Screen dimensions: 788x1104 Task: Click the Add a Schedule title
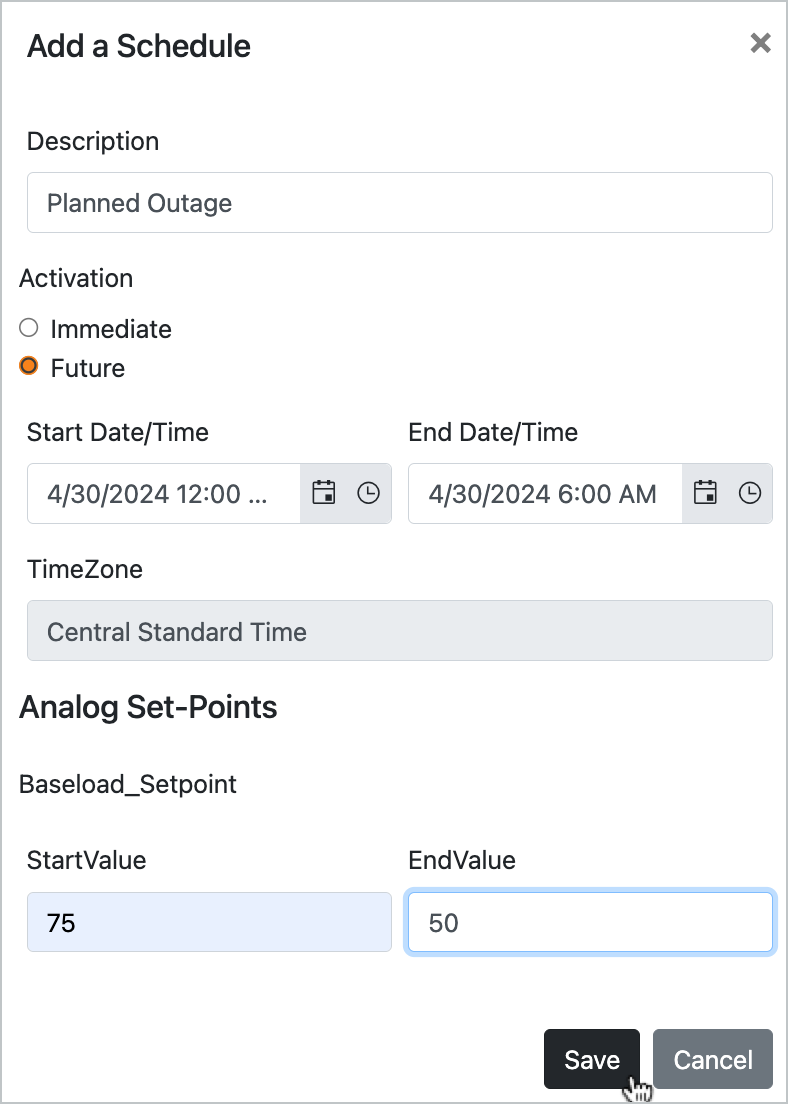coord(139,46)
